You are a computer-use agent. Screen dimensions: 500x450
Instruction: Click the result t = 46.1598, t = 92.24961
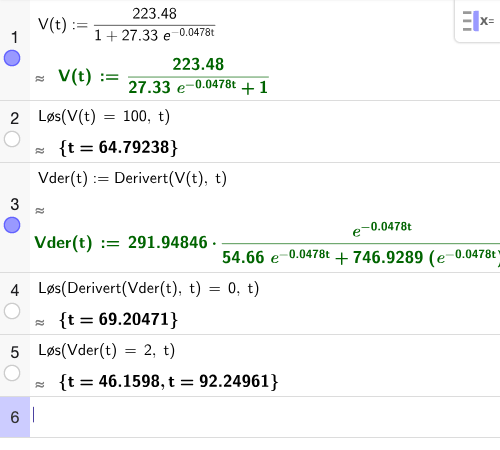point(168,381)
